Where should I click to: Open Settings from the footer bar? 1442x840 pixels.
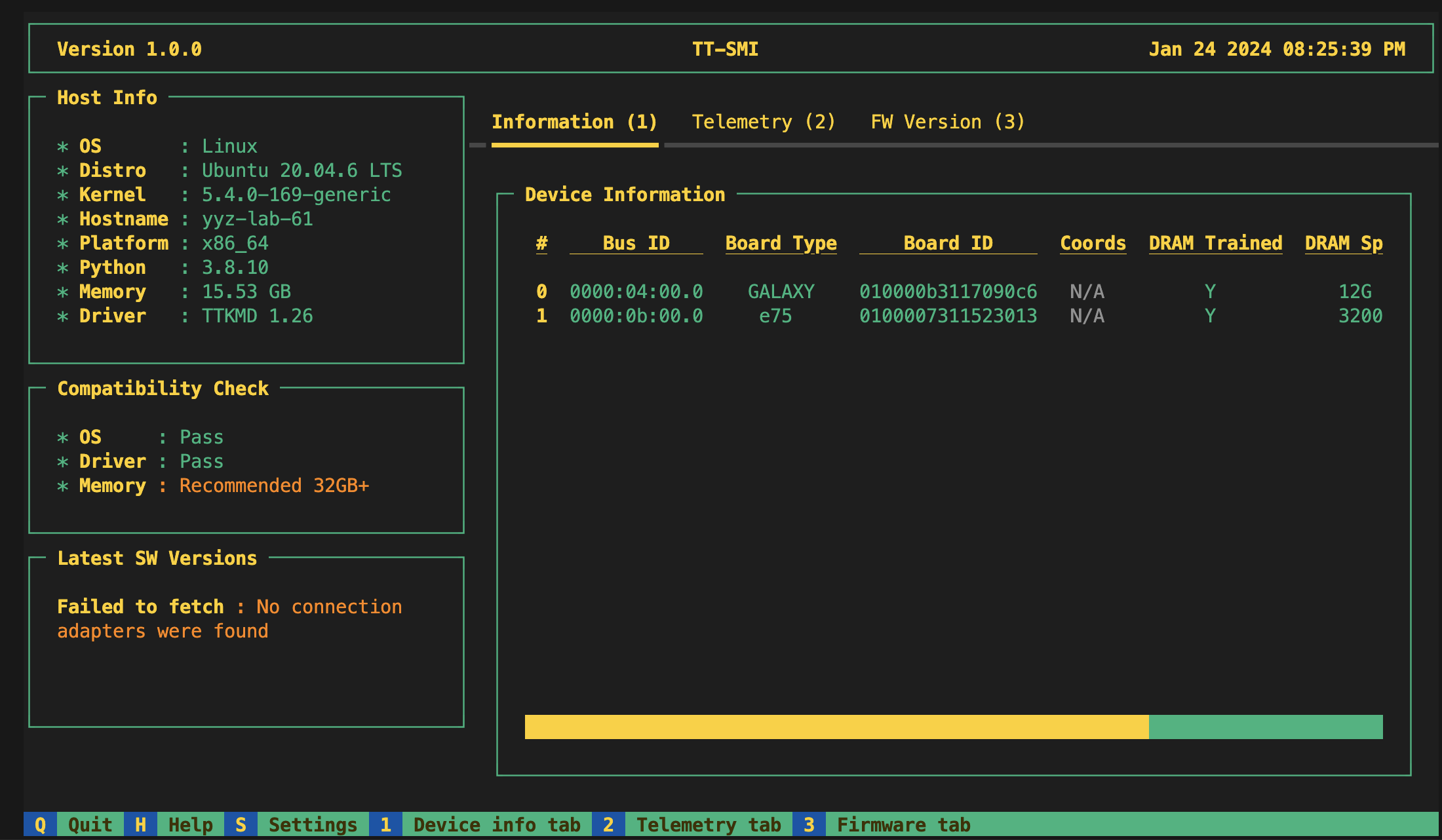[x=313, y=824]
